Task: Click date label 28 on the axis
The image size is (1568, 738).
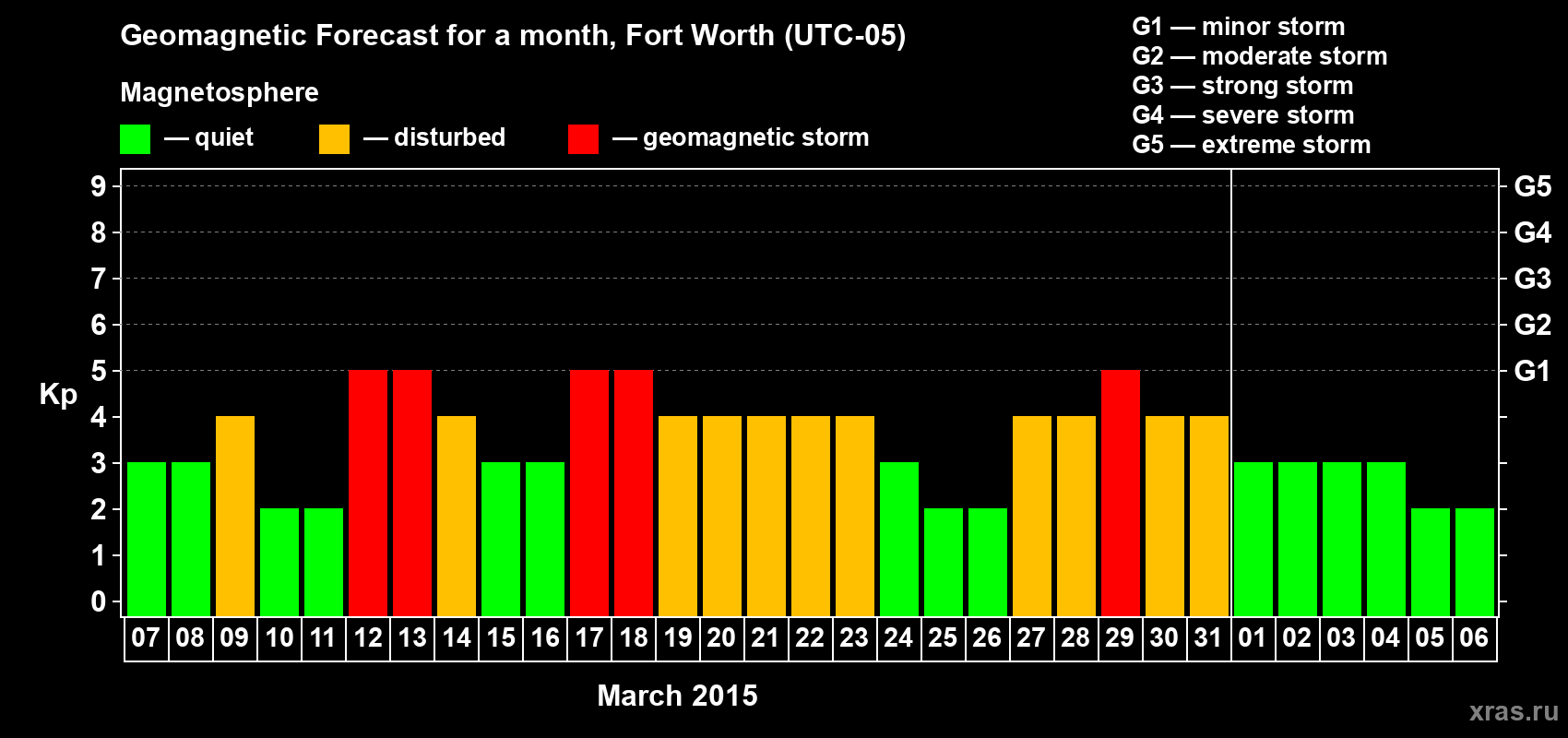Action: [1075, 637]
